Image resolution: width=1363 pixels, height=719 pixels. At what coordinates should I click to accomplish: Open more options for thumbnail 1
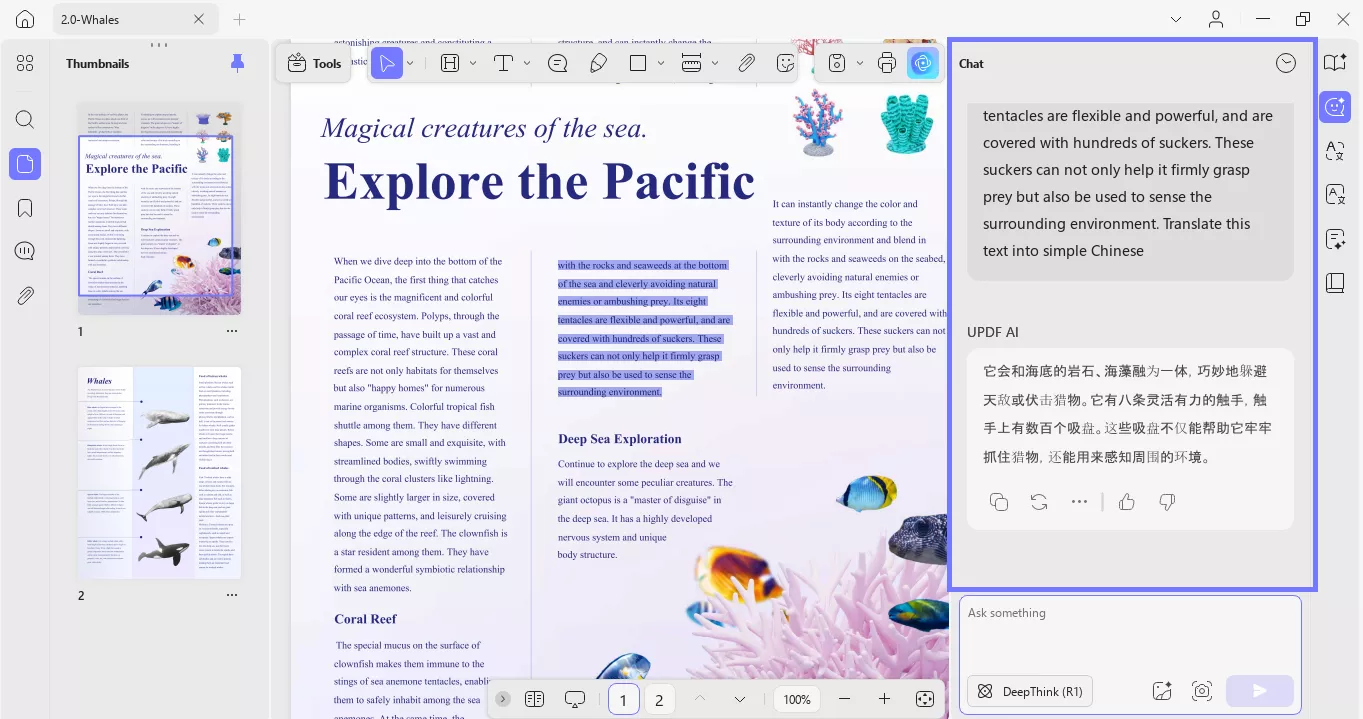point(232,331)
